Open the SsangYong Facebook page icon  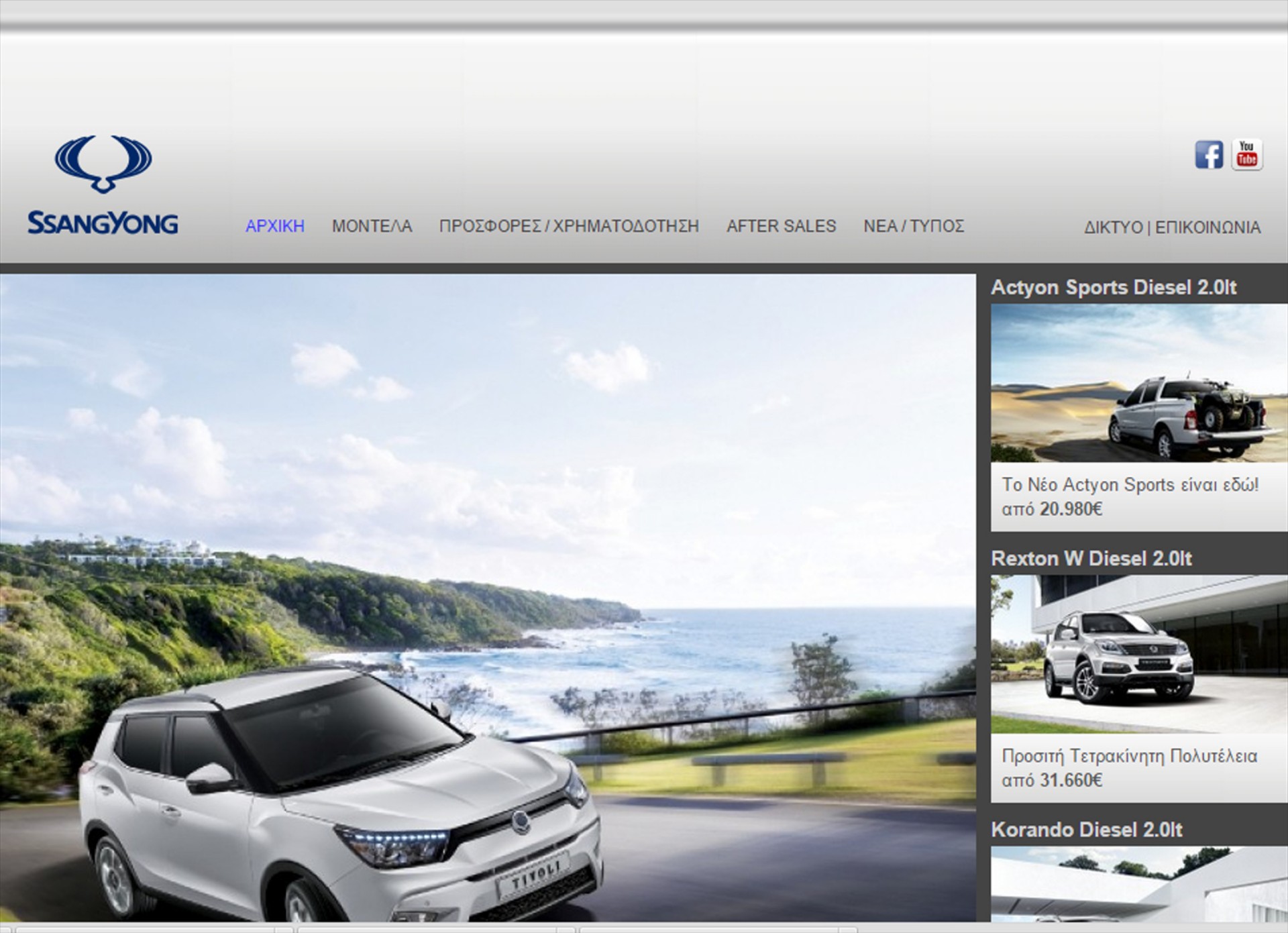pyautogui.click(x=1209, y=155)
